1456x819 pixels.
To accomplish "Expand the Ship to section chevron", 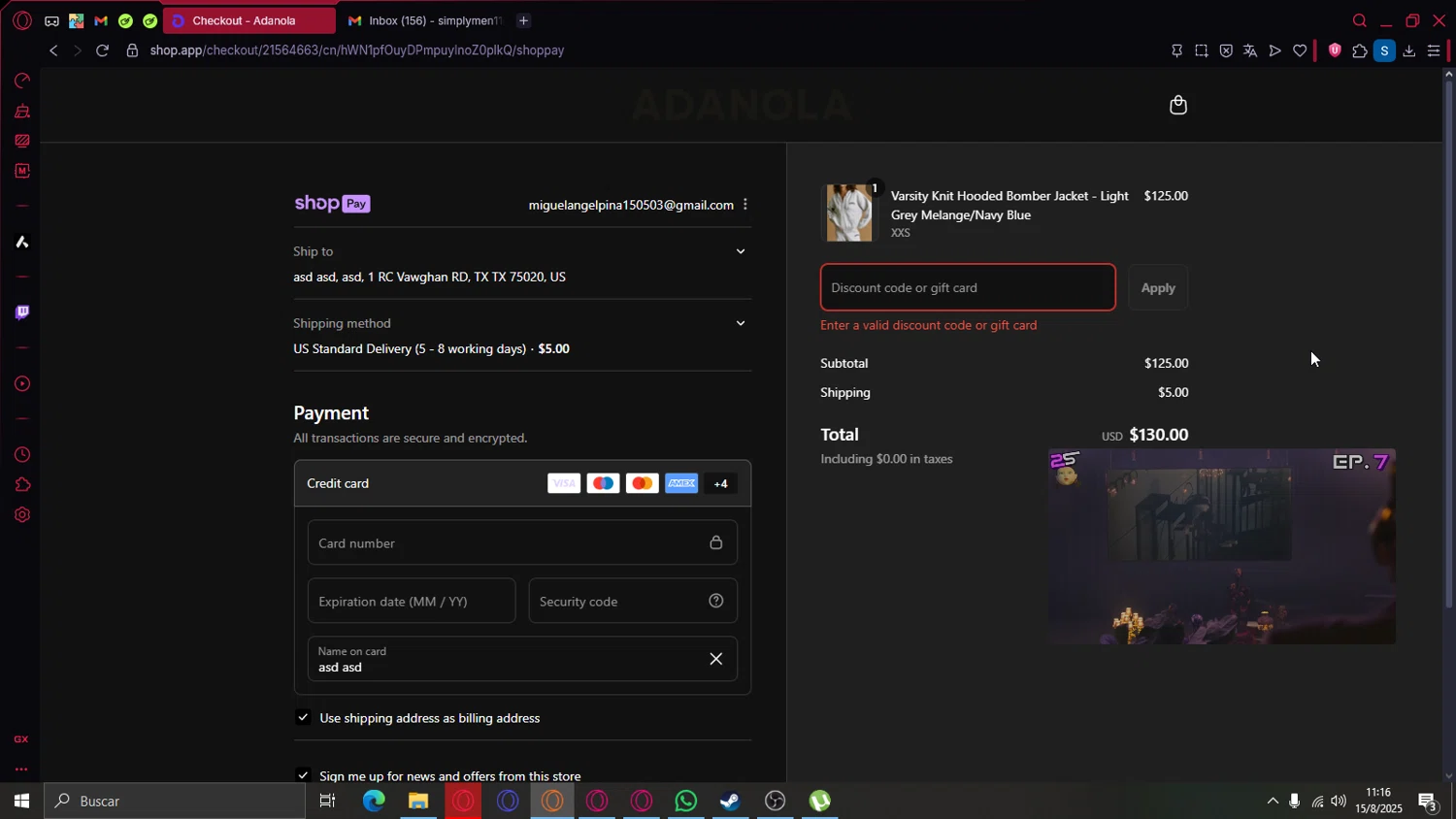I will tap(741, 251).
